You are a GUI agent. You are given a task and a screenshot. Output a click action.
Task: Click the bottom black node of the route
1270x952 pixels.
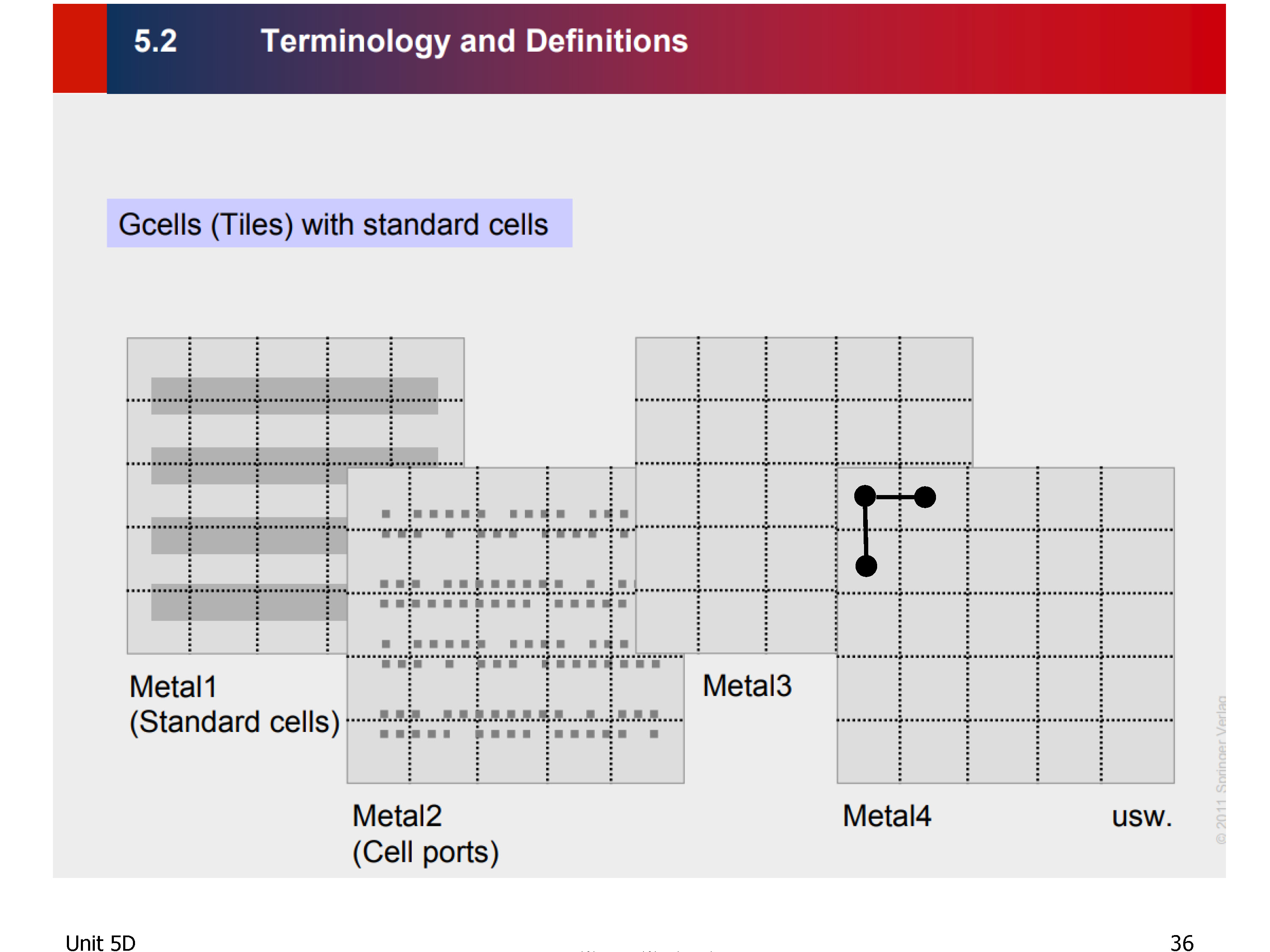[867, 566]
